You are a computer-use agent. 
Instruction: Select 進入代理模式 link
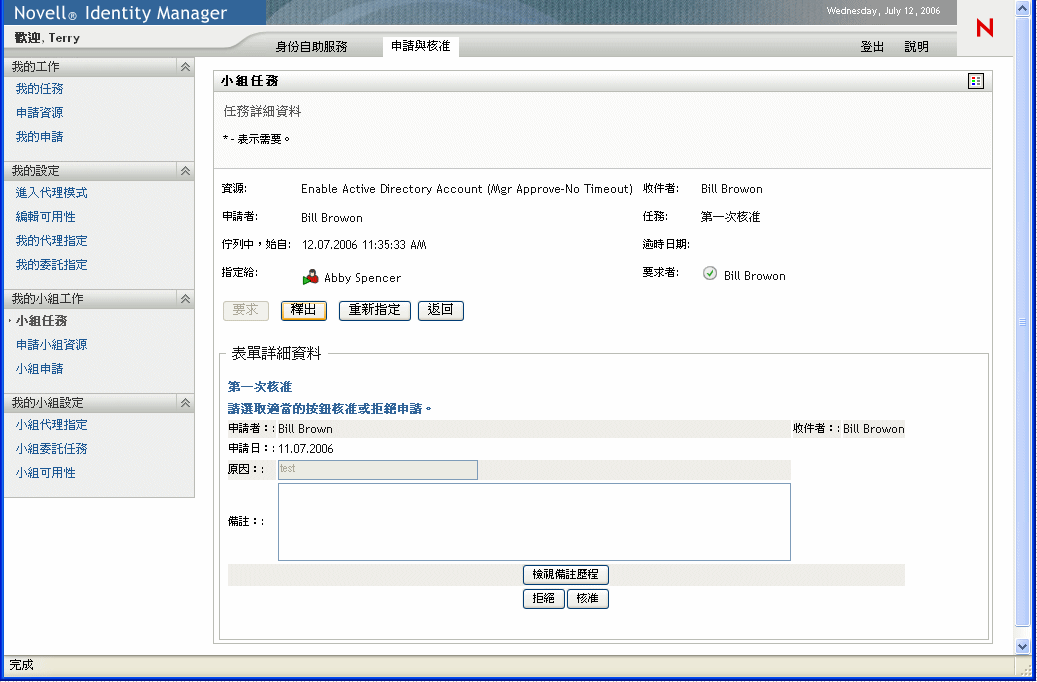(x=52, y=192)
